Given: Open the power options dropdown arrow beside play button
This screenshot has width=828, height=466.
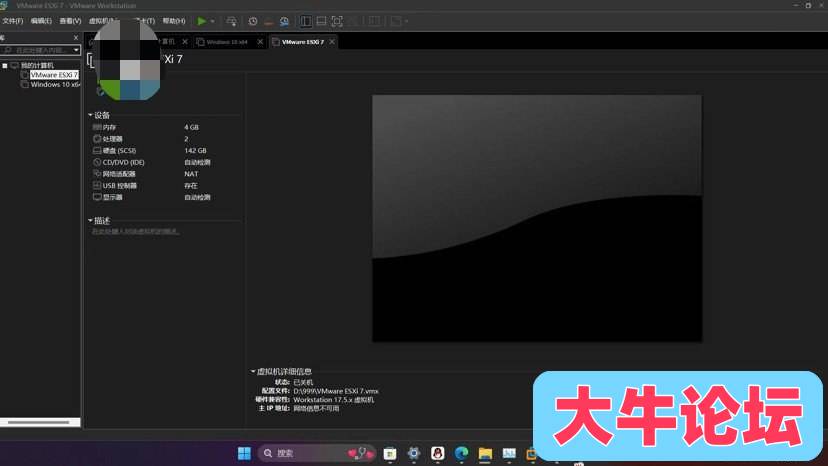Looking at the screenshot, I should [212, 21].
